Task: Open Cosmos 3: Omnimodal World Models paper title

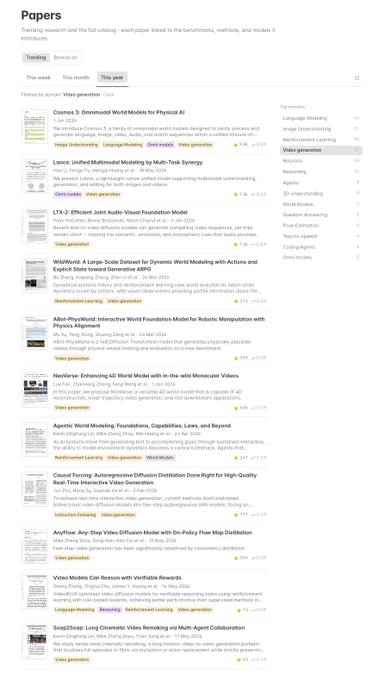Action: 119,112
